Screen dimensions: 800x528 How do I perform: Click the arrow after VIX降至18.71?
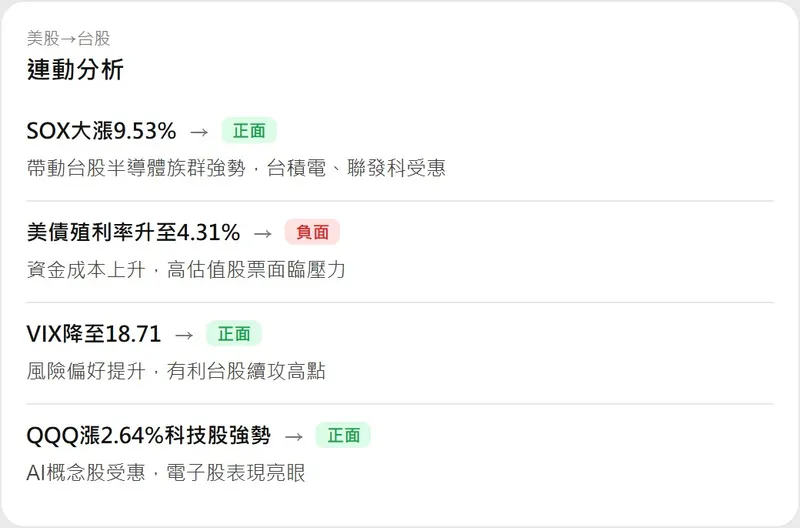pyautogui.click(x=183, y=335)
